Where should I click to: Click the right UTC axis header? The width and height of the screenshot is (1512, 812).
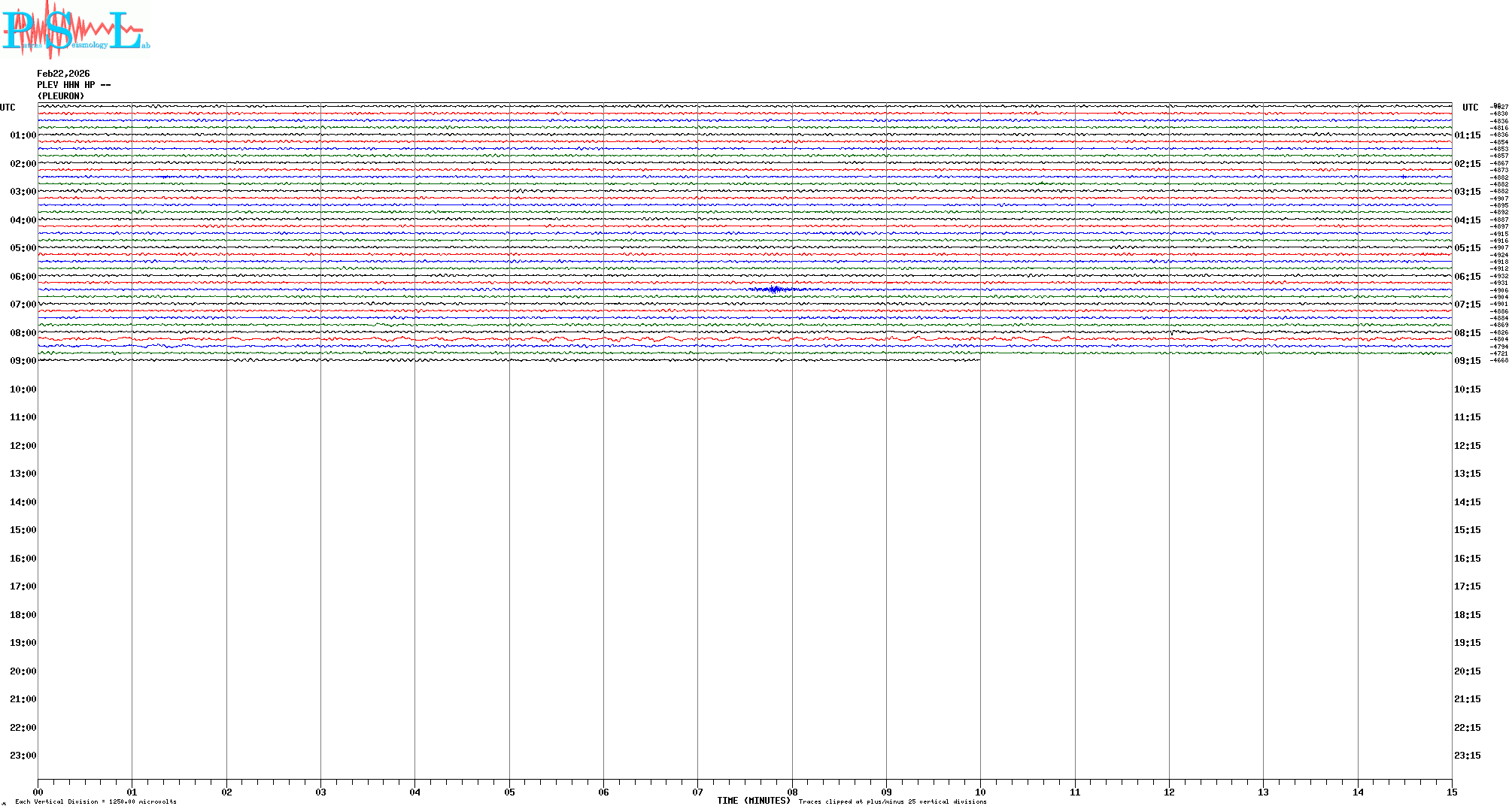pyautogui.click(x=1470, y=108)
